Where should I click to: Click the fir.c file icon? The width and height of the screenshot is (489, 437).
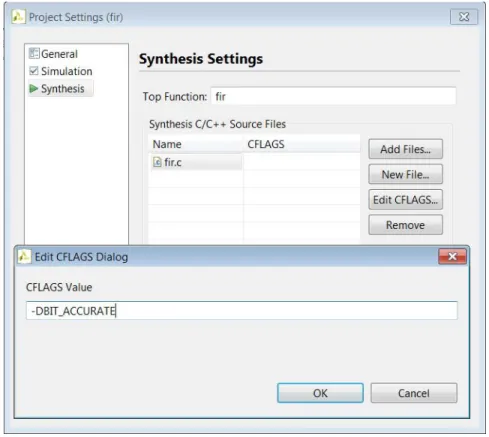click(x=157, y=162)
